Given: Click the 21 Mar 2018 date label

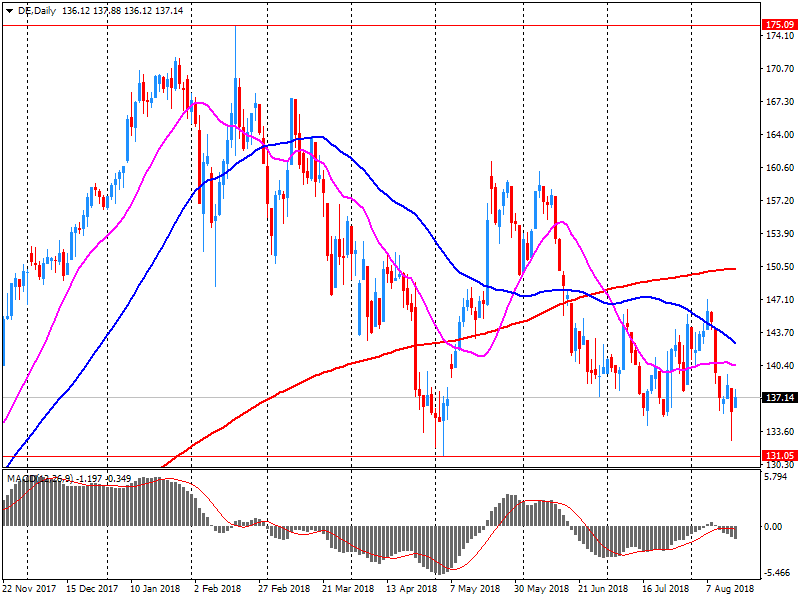Looking at the screenshot, I should pos(348,589).
